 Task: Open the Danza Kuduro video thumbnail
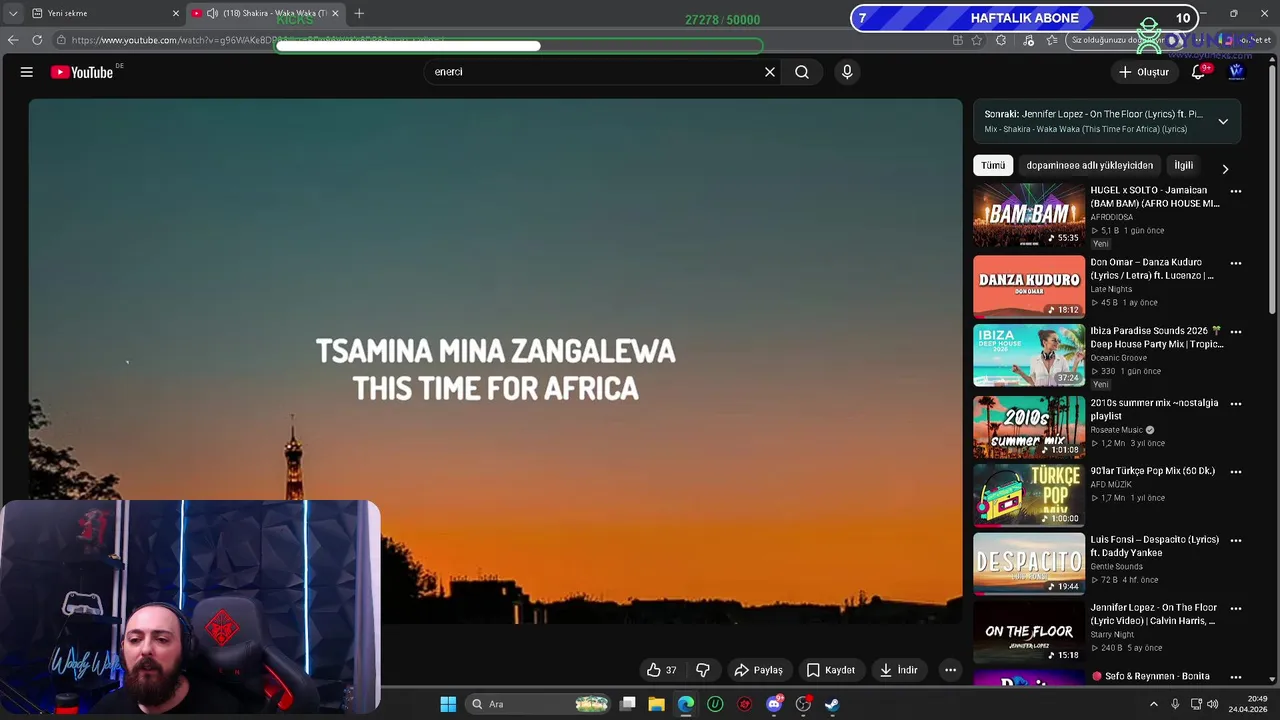pos(1029,287)
